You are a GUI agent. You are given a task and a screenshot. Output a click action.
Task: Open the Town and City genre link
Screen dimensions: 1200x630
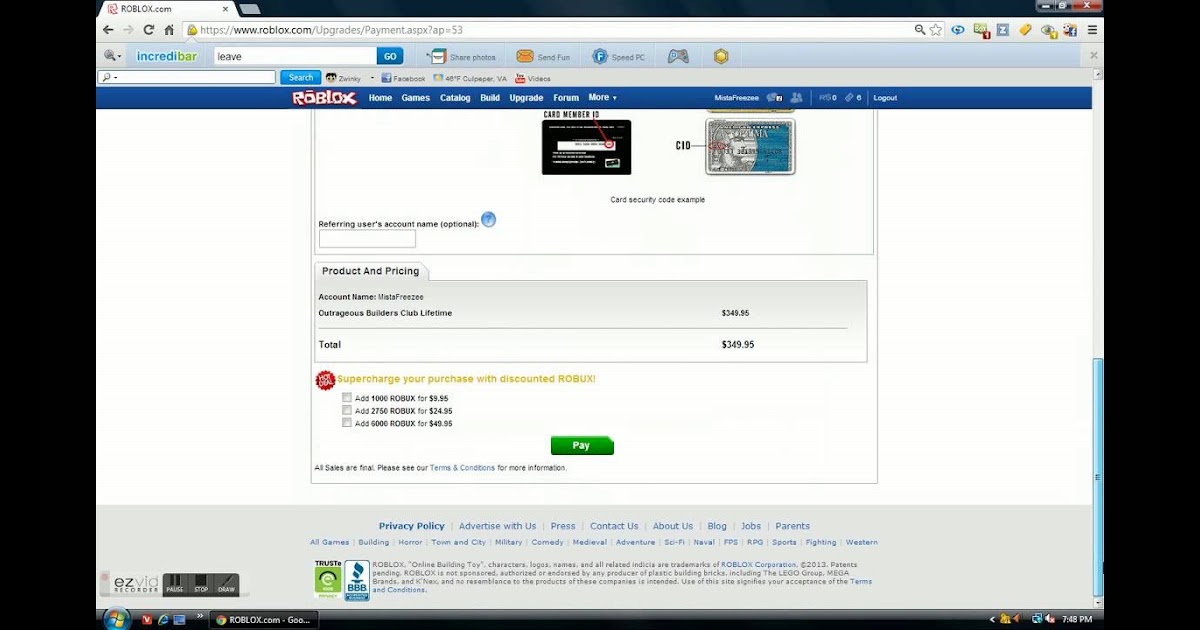pyautogui.click(x=458, y=542)
